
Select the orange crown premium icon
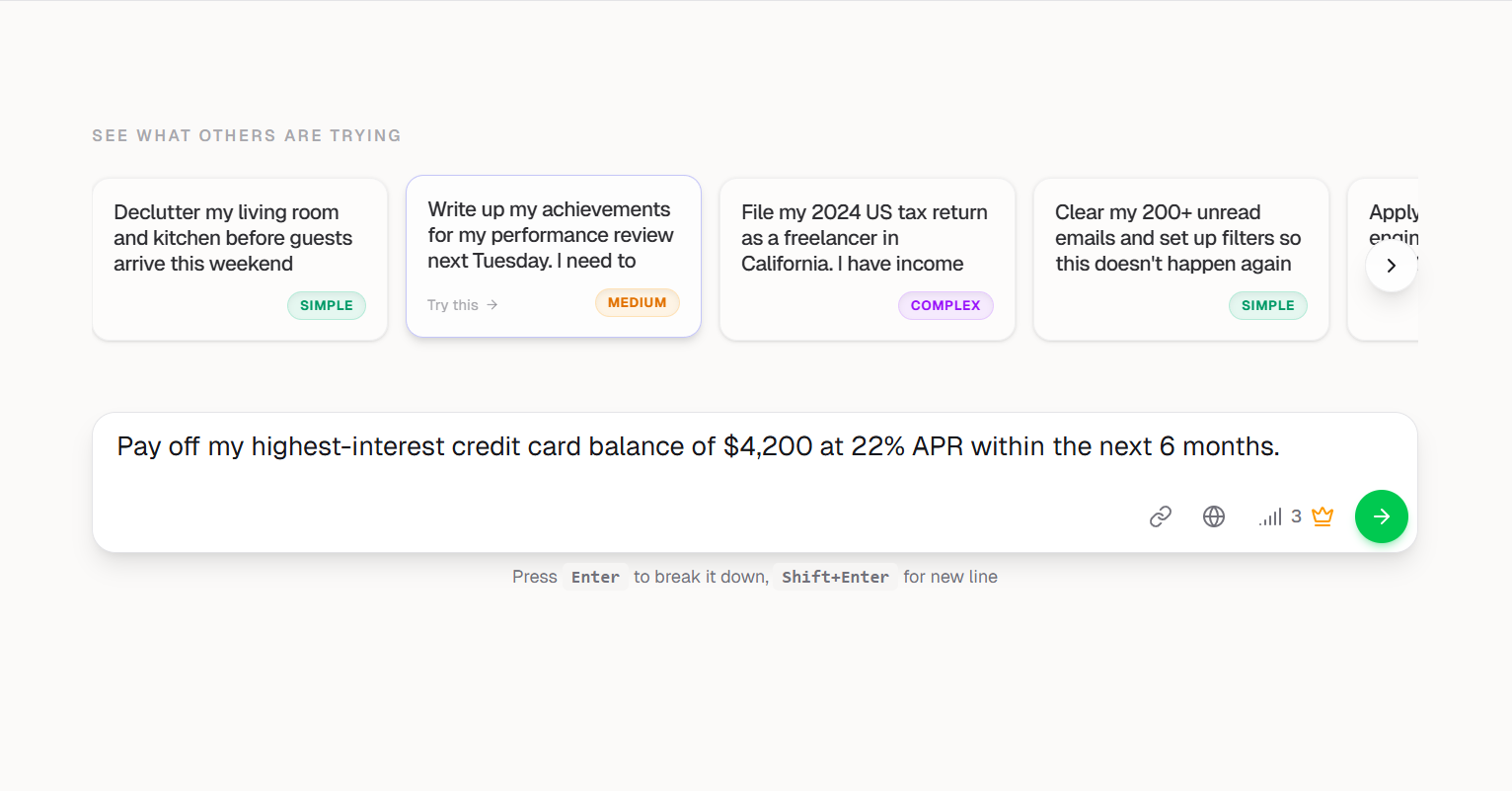pos(1322,515)
